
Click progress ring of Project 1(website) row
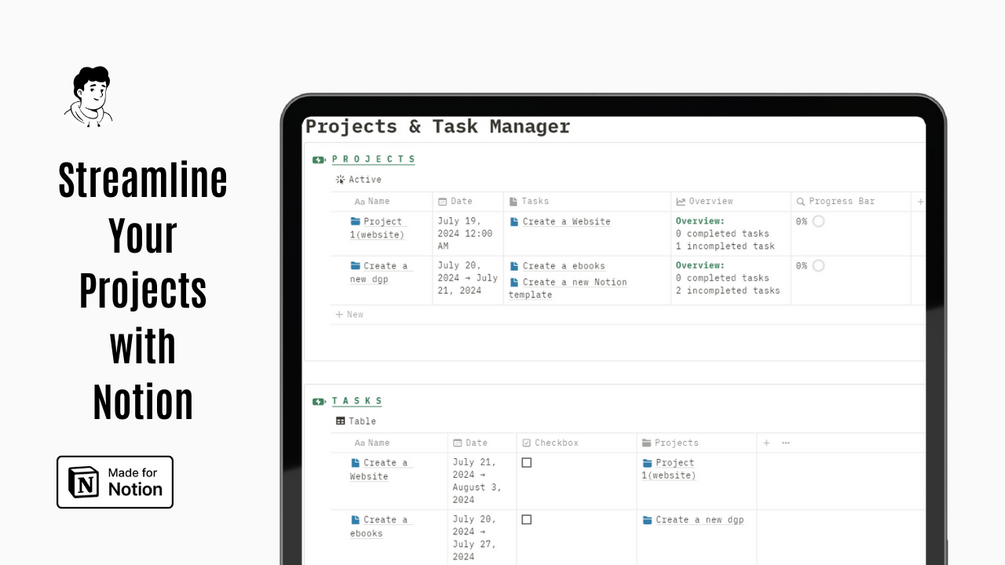pos(818,222)
